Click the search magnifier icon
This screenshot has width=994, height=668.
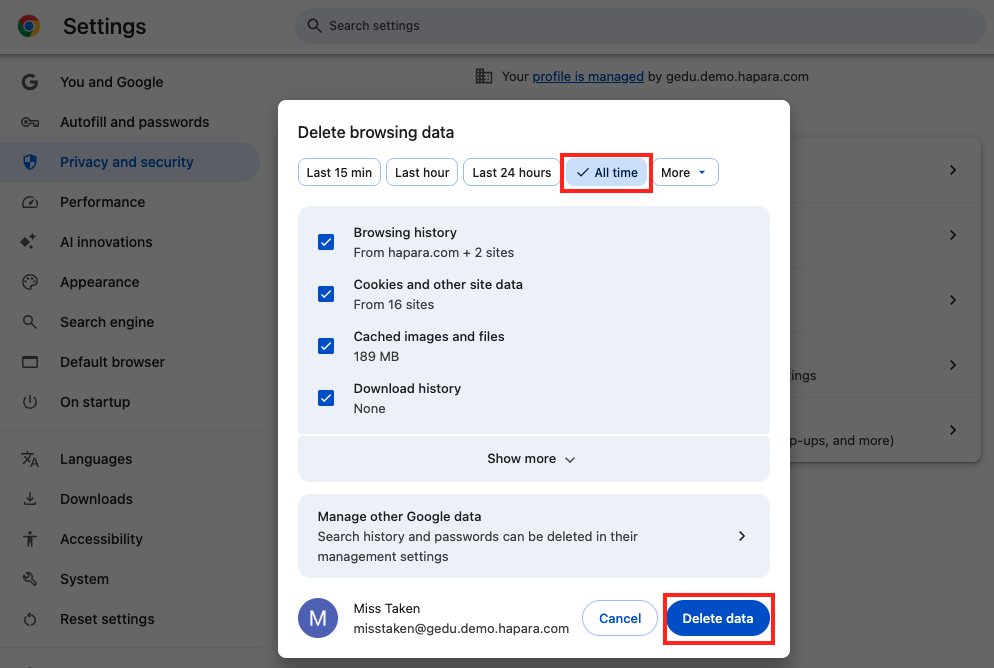(x=314, y=25)
